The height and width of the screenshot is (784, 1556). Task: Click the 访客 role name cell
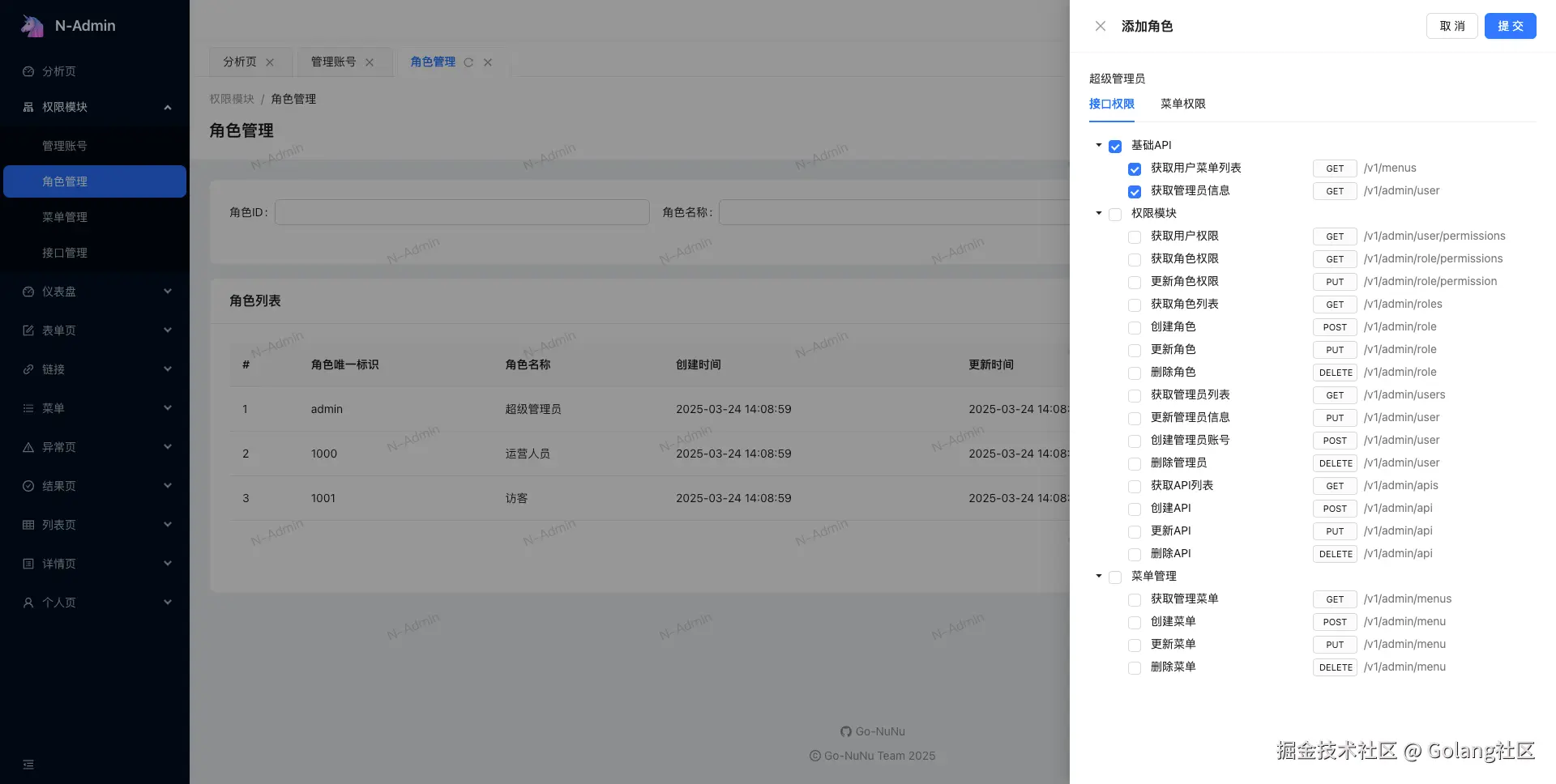click(x=516, y=498)
